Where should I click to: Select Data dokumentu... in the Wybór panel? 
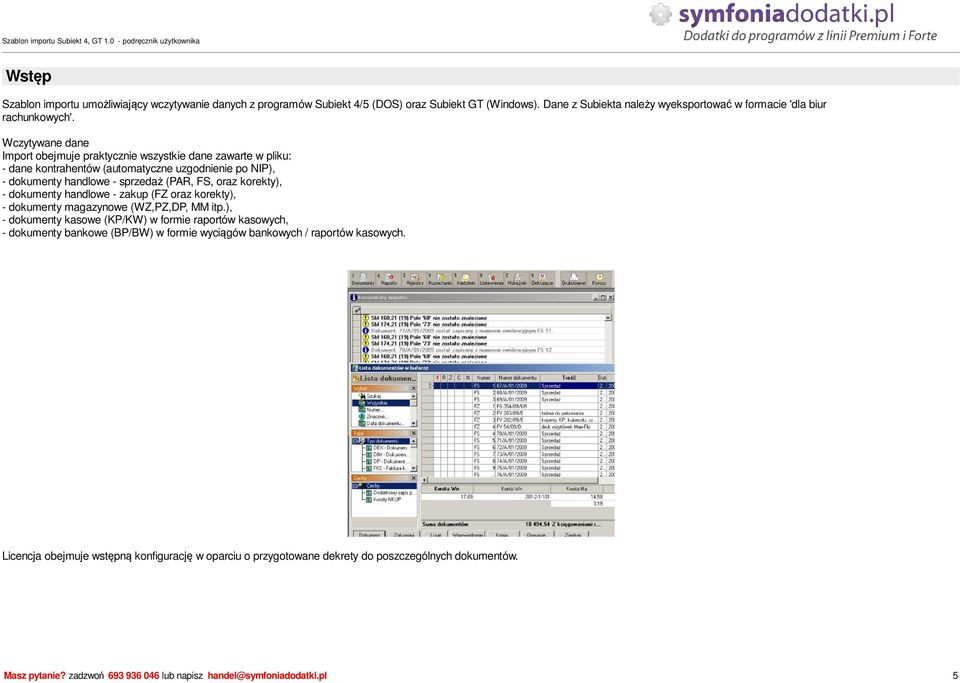pos(380,424)
